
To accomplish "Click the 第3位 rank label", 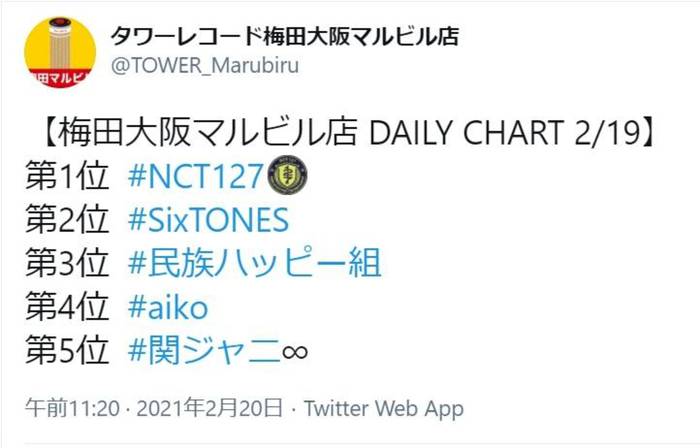I will [67, 263].
